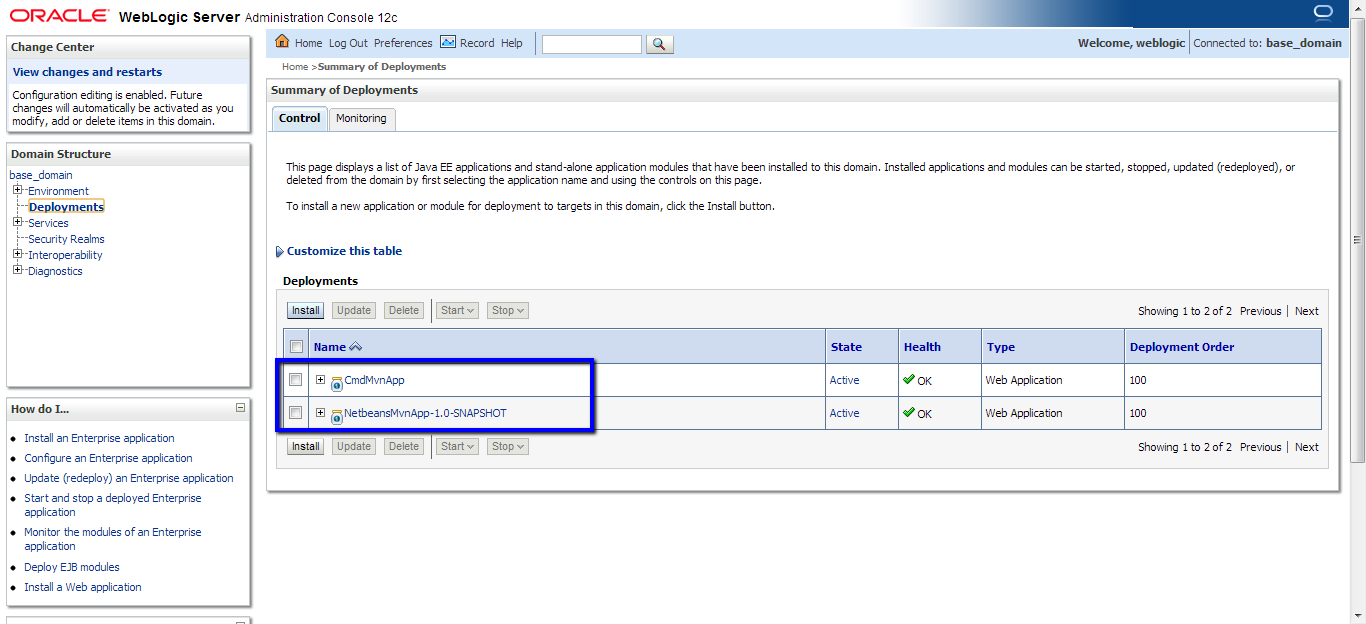Select the Control tab
Image resolution: width=1366 pixels, height=624 pixels.
pos(299,118)
